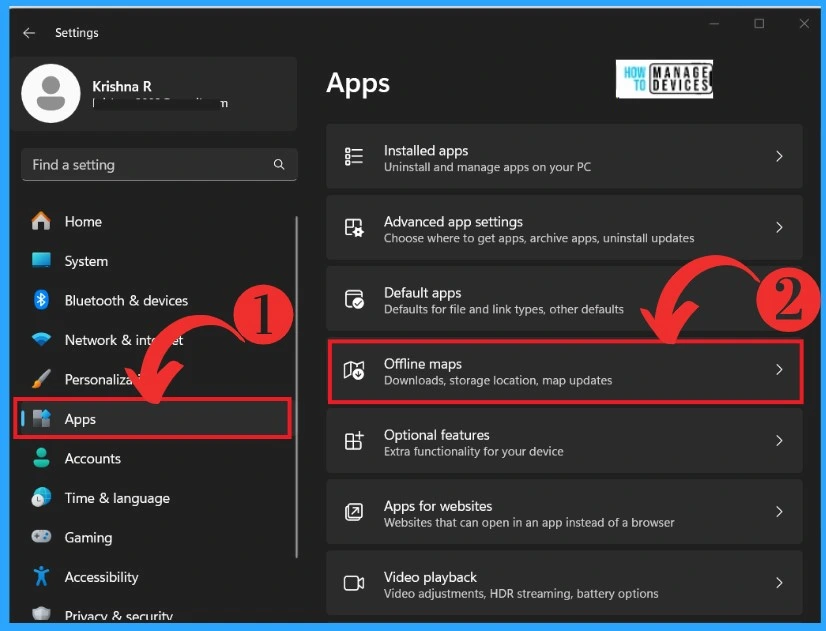Click 'Video adjustments, HDR streaming, battery options' text
Image resolution: width=826 pixels, height=631 pixels.
click(x=521, y=594)
